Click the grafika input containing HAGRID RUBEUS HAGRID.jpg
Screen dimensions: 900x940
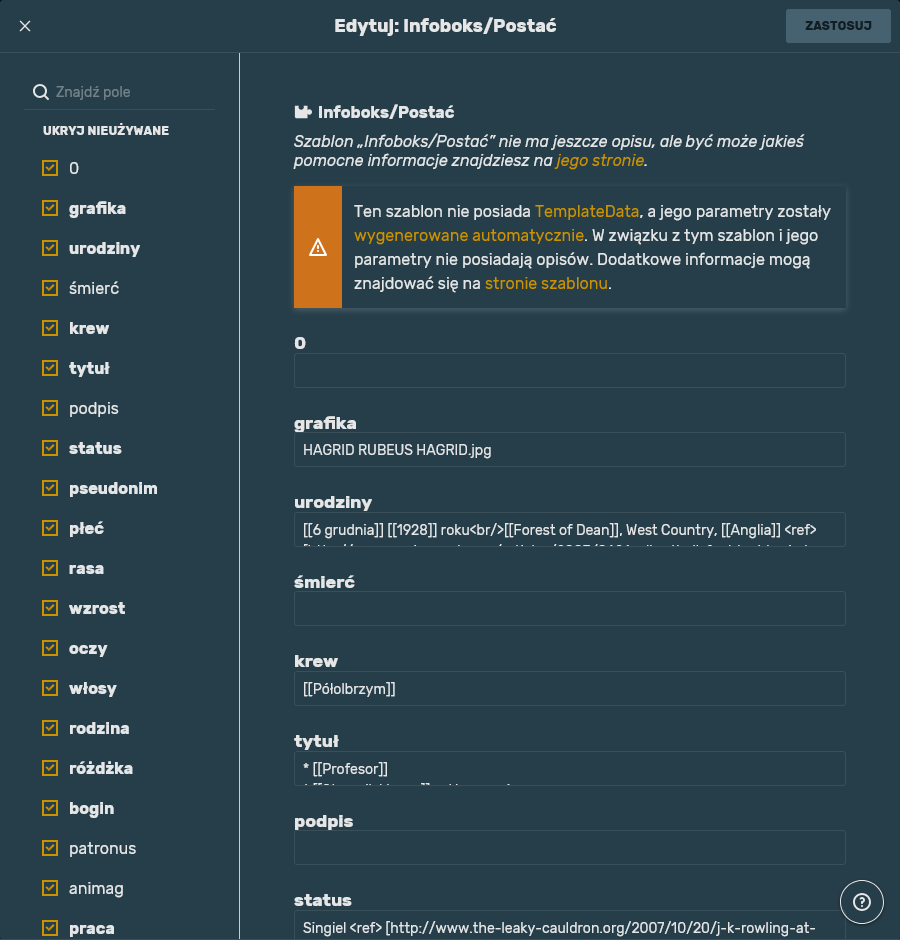coord(570,450)
